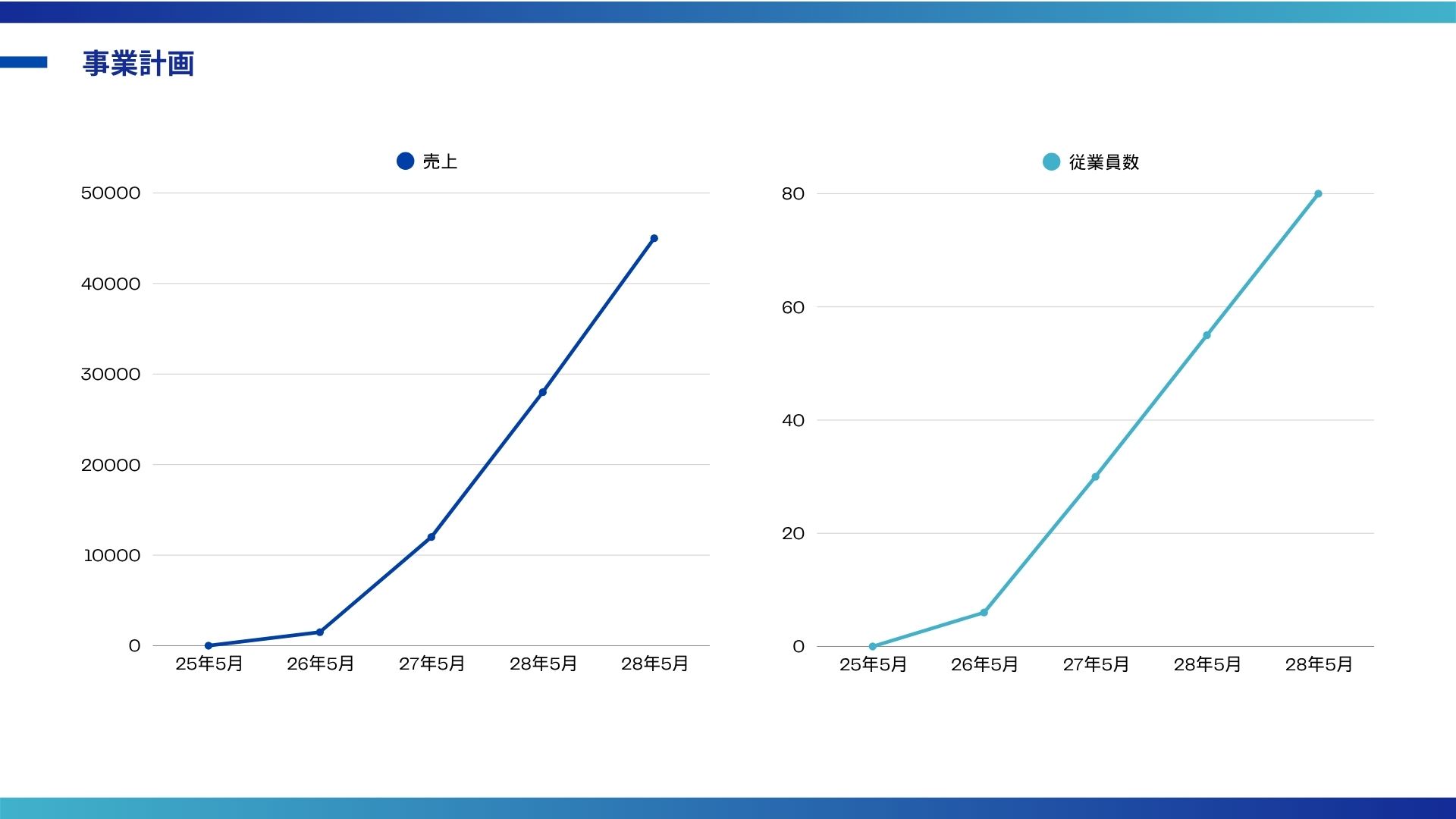This screenshot has height=819, width=1456.
Task: Click the 28年5月 x-axis label on employee chart
Action: tap(1317, 663)
